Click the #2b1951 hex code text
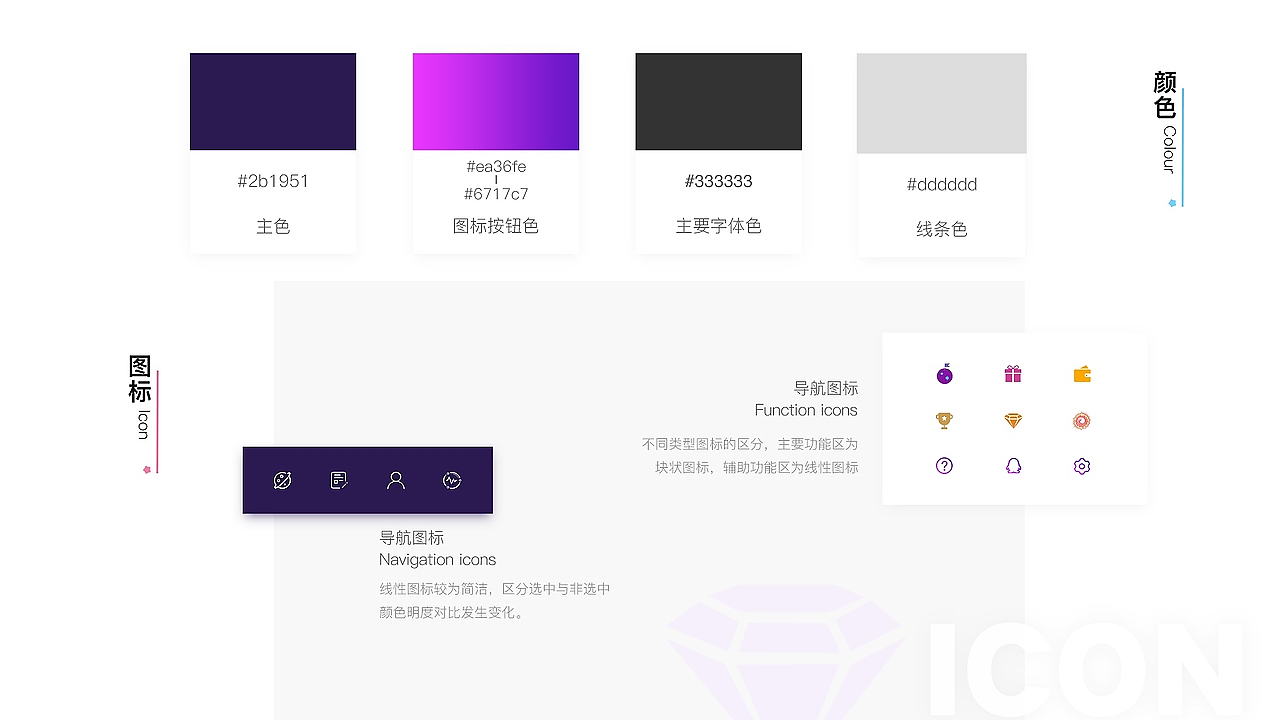The height and width of the screenshot is (720, 1280). click(273, 181)
